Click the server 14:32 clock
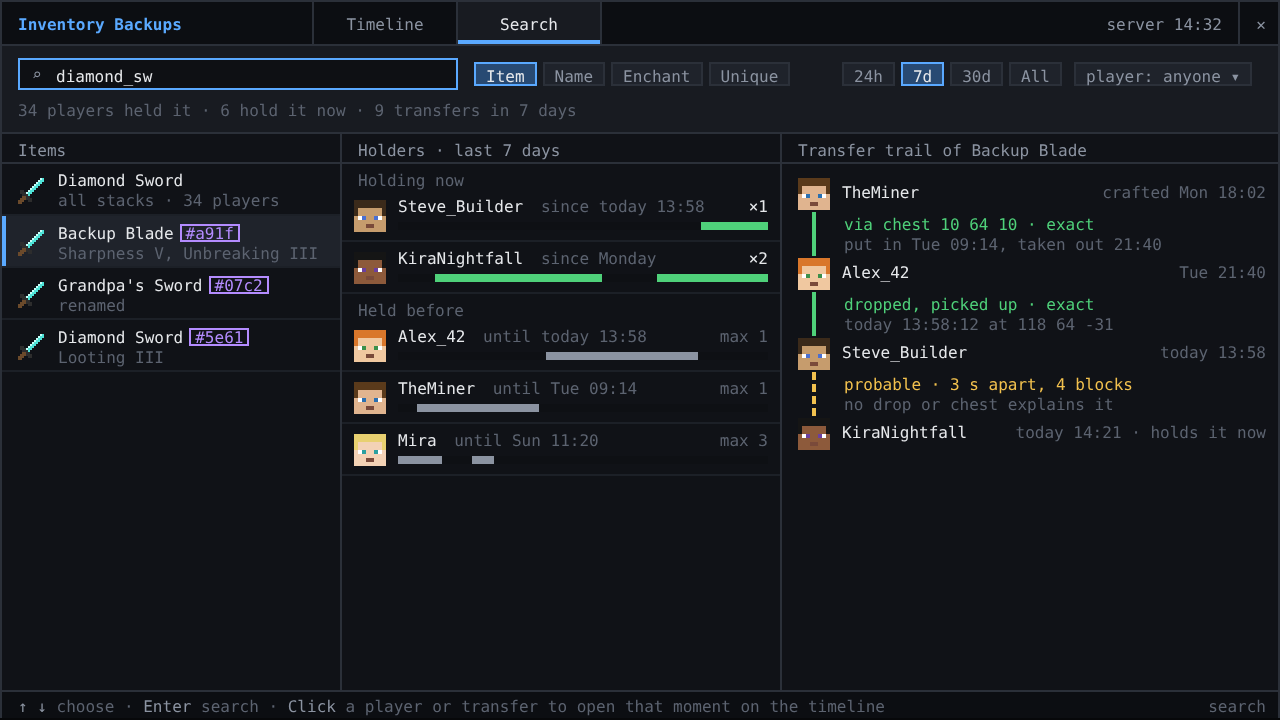Screen dimensions: 1280x720 coord(1164,24)
